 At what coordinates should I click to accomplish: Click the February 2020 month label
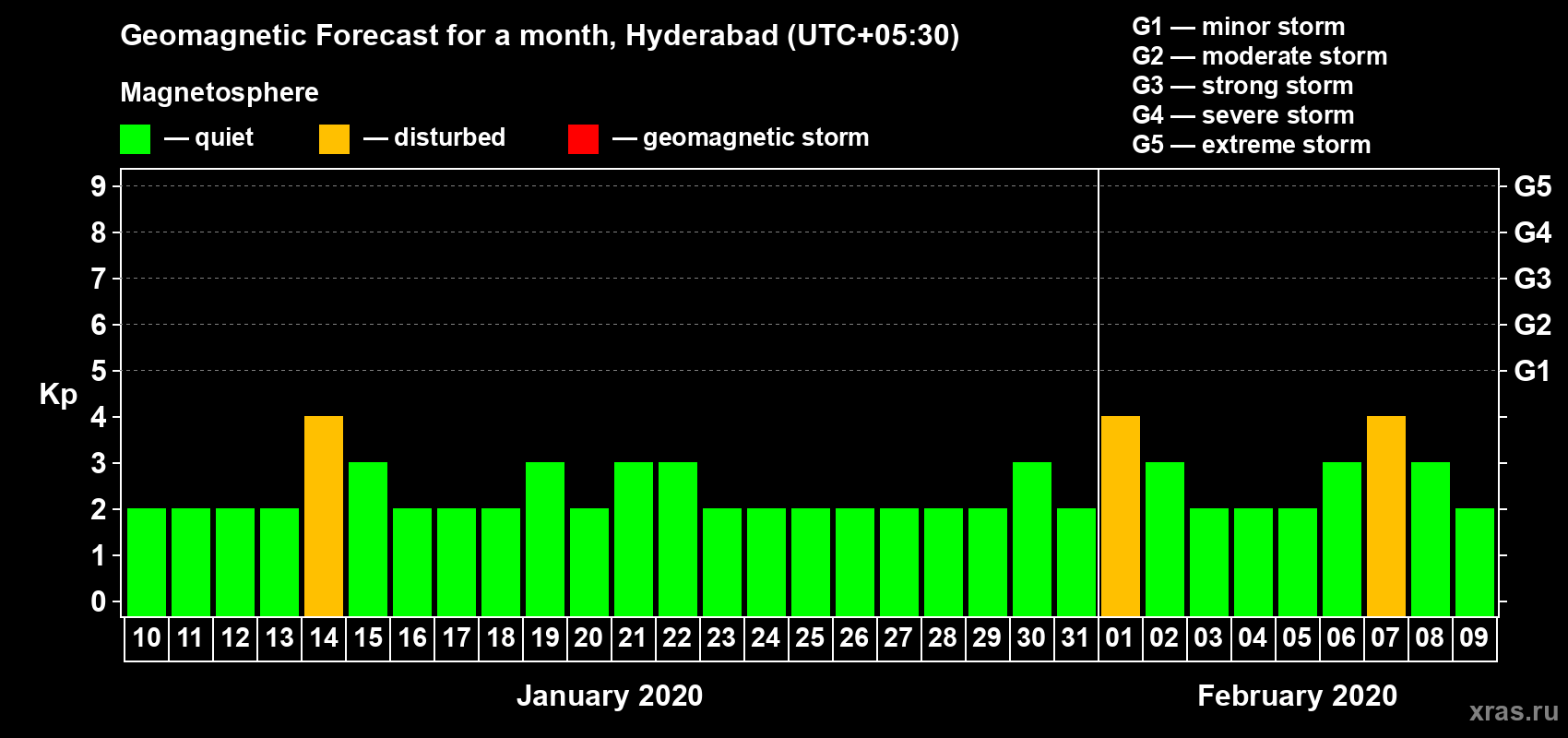(x=1298, y=696)
